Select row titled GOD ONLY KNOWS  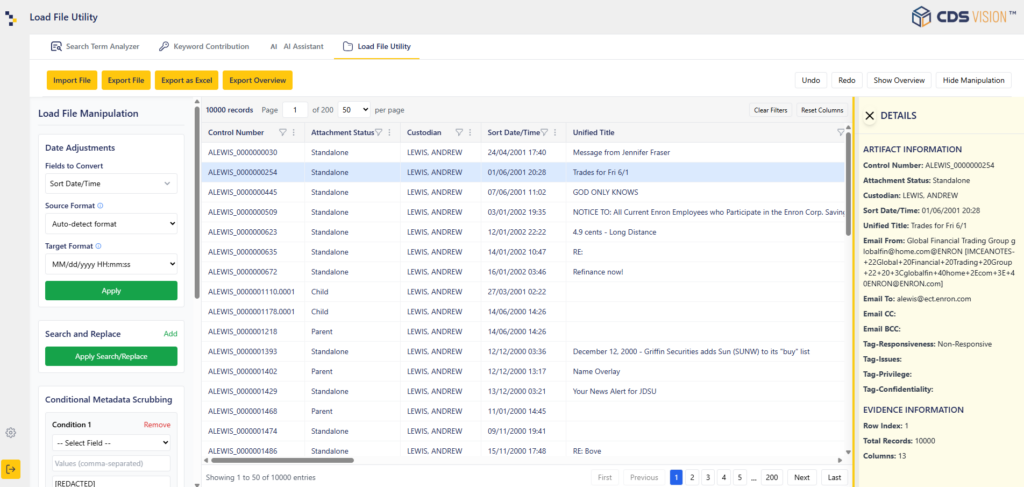coord(524,192)
